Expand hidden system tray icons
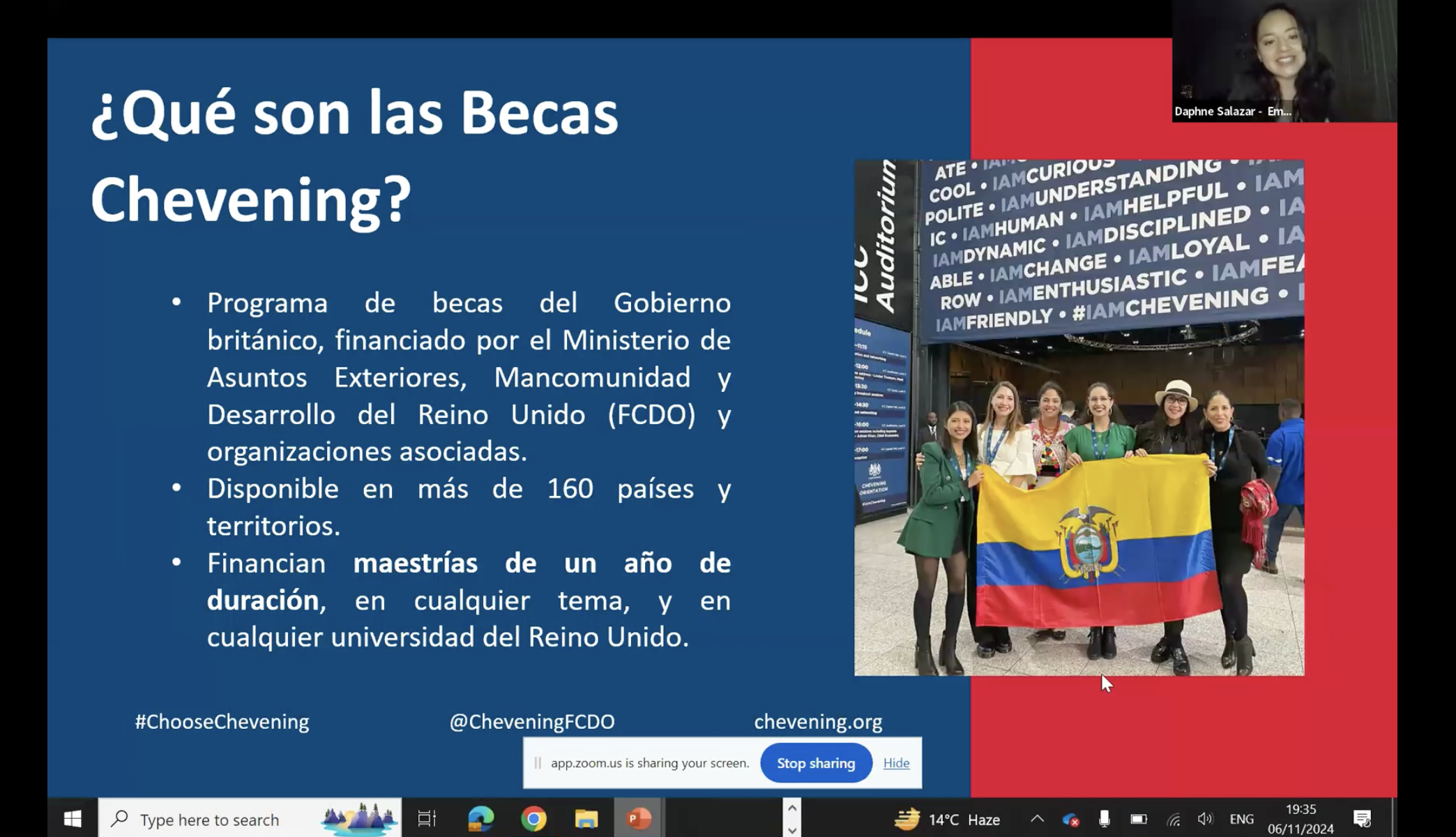 [1037, 819]
